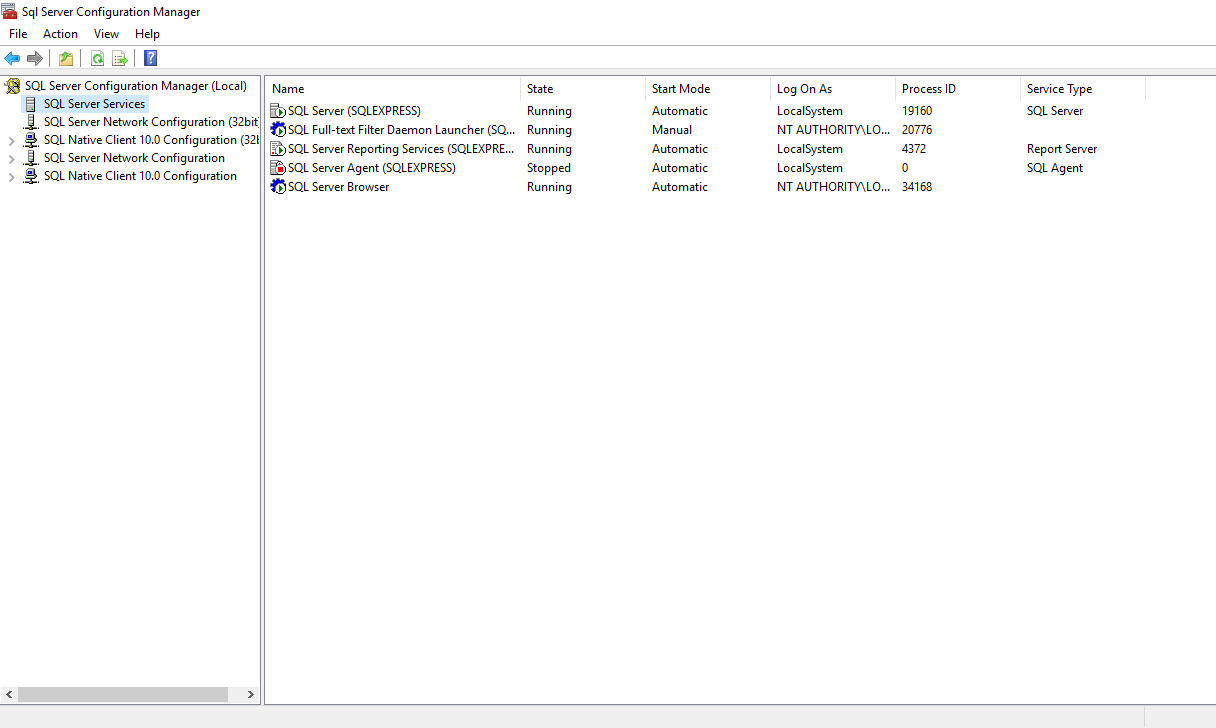Viewport: 1216px width, 728px height.
Task: Expand the SQL Server Network Configuration node
Action: 12,159
